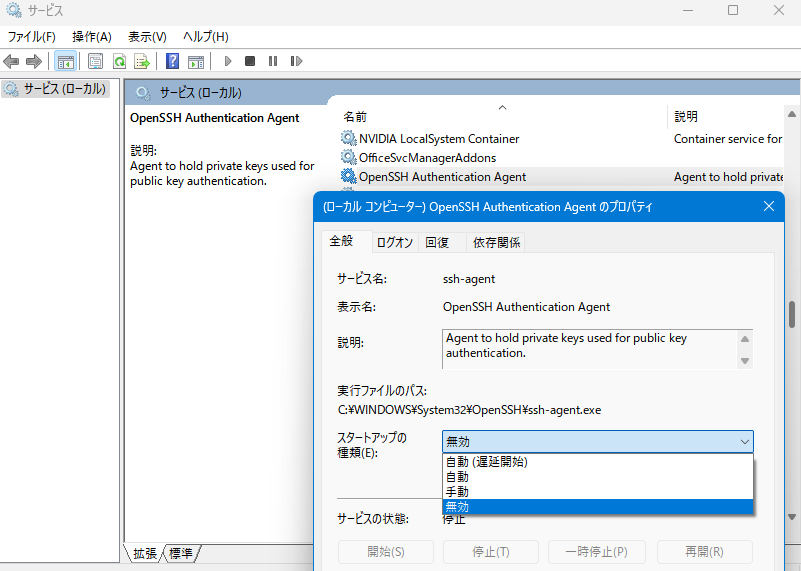Click the Refresh toolbar icon
The height and width of the screenshot is (571, 801).
(x=120, y=61)
